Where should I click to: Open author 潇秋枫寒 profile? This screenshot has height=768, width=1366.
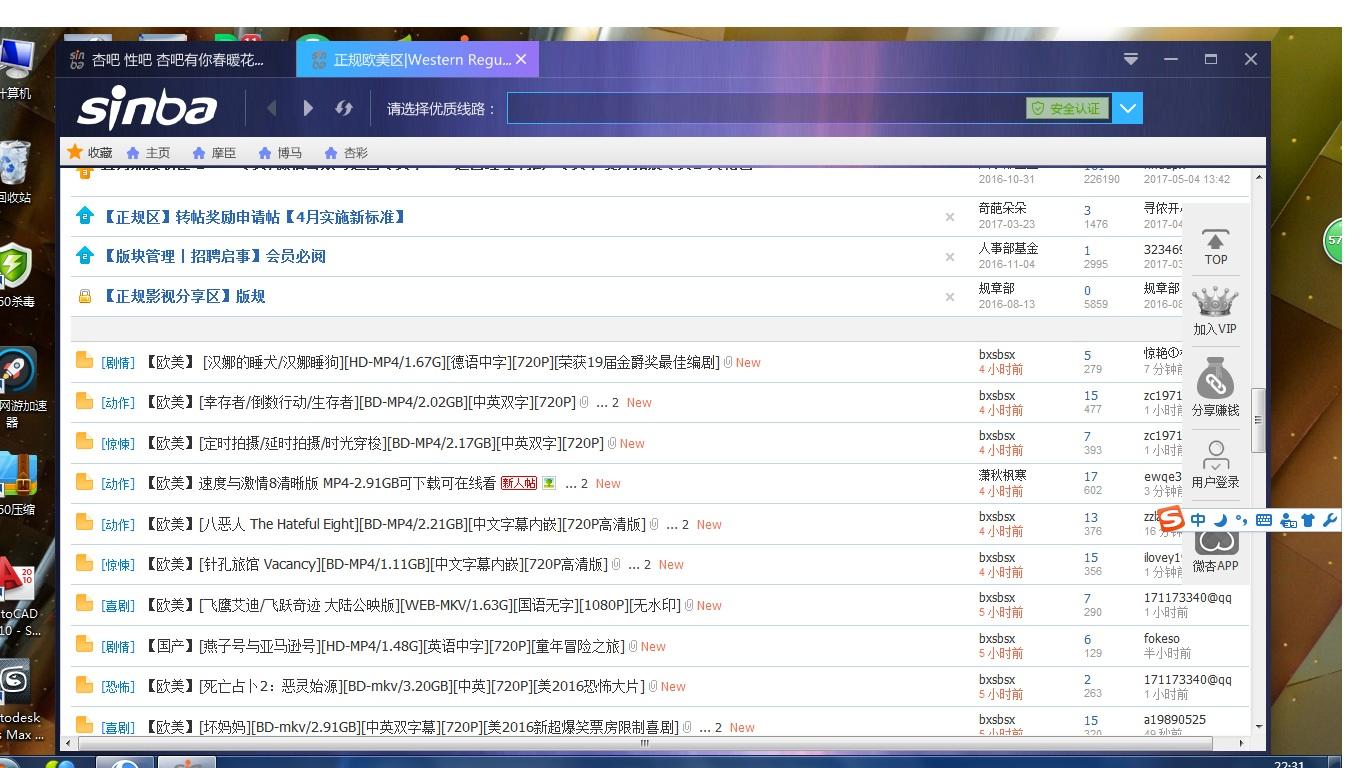tap(1004, 476)
